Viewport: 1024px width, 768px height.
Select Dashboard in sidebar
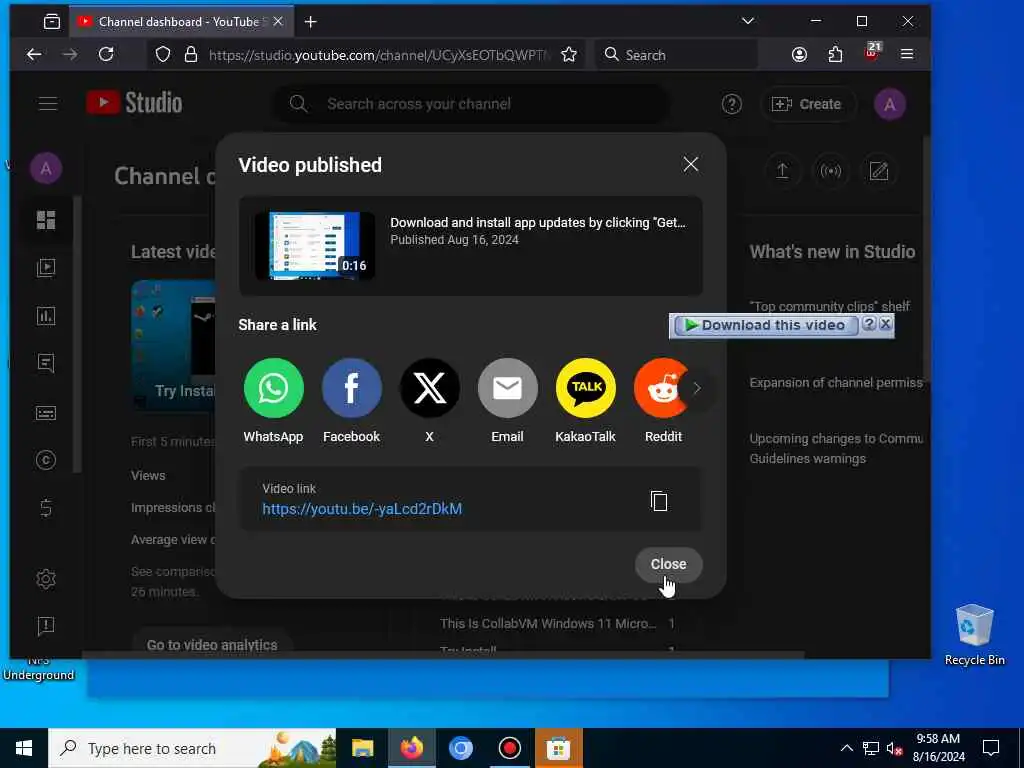[46, 220]
